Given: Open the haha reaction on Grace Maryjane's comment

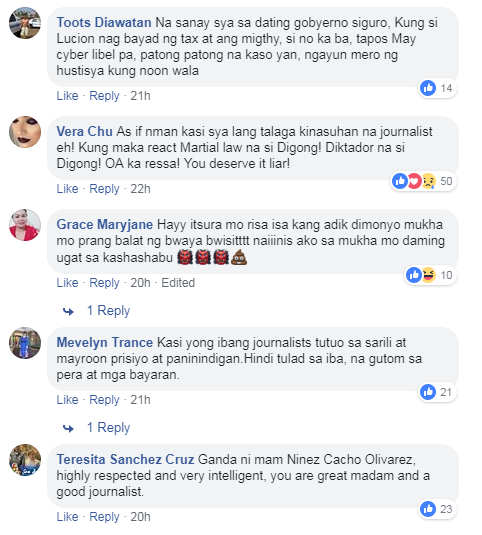Looking at the screenshot, I should pyautogui.click(x=428, y=275).
